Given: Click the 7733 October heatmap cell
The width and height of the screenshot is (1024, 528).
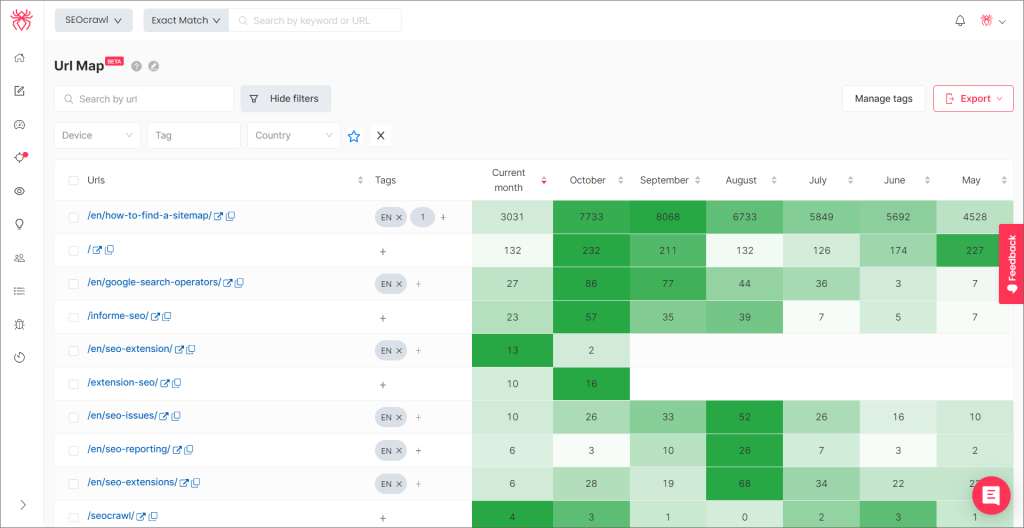Looking at the screenshot, I should pyautogui.click(x=591, y=217).
